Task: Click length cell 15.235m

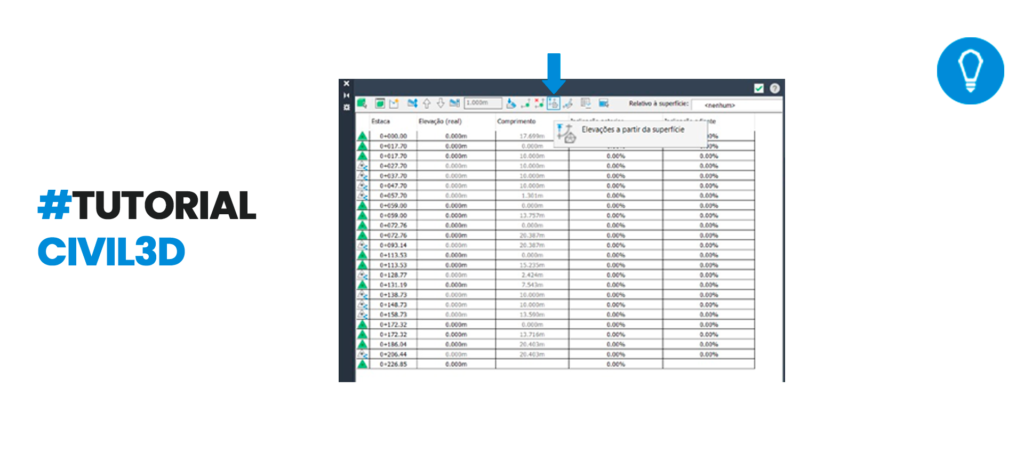Action: pos(532,264)
